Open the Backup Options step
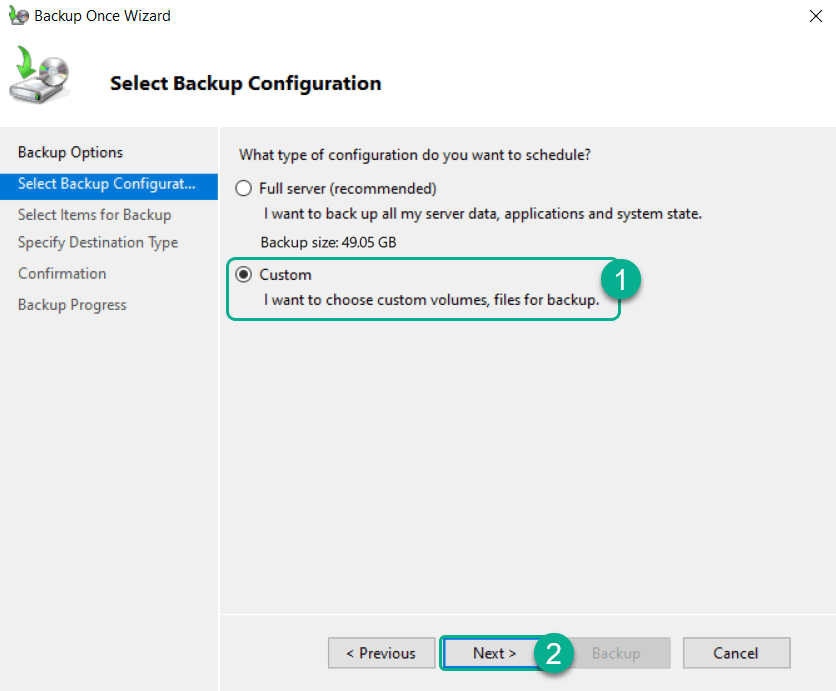Viewport: 836px width, 691px height. pos(70,152)
